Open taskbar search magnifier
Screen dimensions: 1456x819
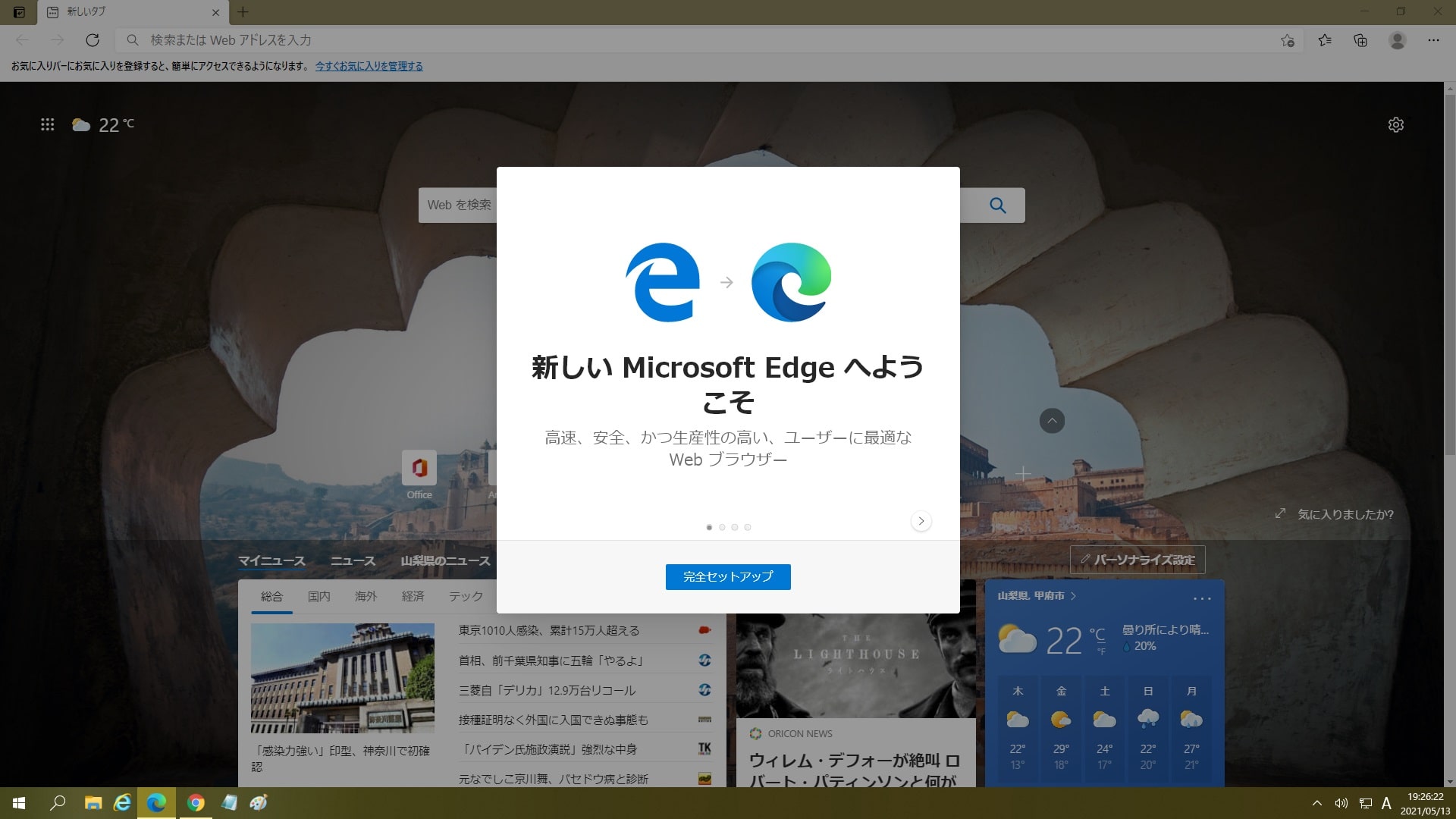point(58,803)
